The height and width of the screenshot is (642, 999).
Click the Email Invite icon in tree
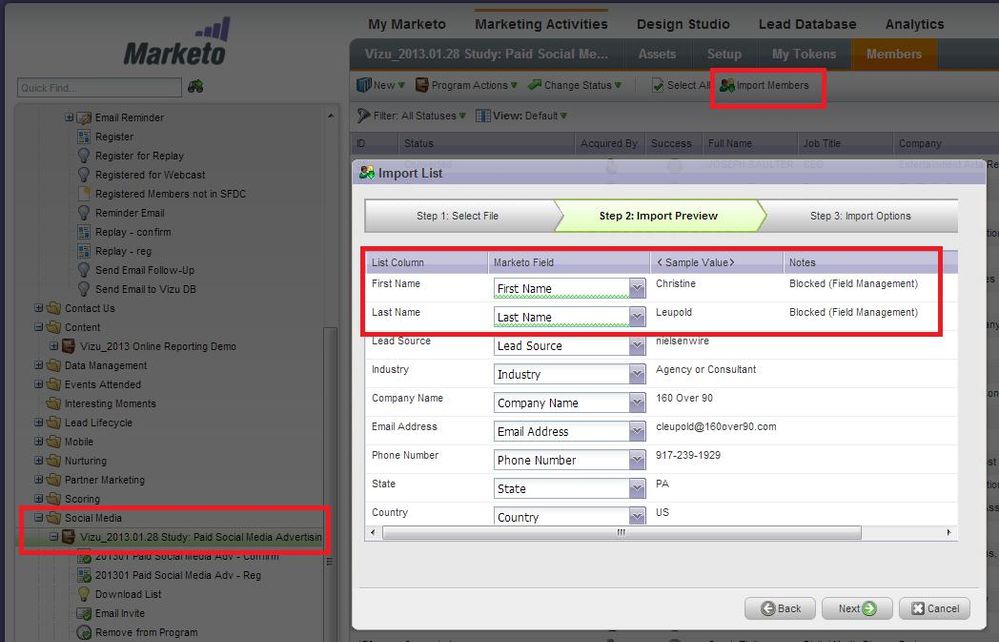pos(84,613)
